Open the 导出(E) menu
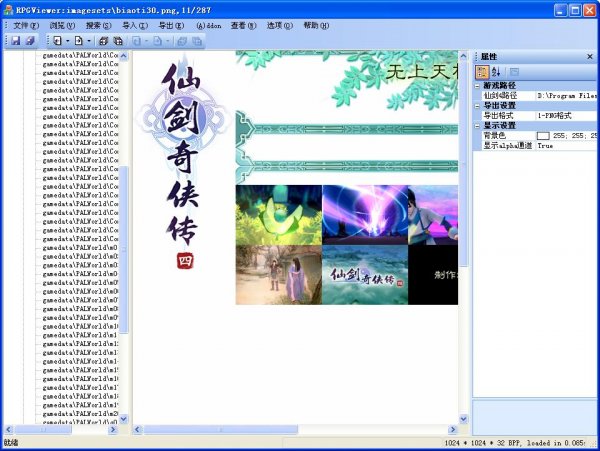The image size is (600, 451). pos(171,26)
